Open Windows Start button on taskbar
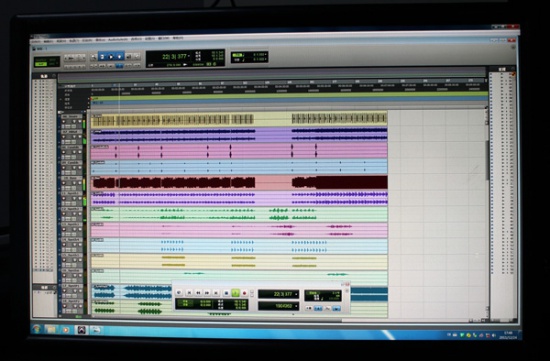 36,329
